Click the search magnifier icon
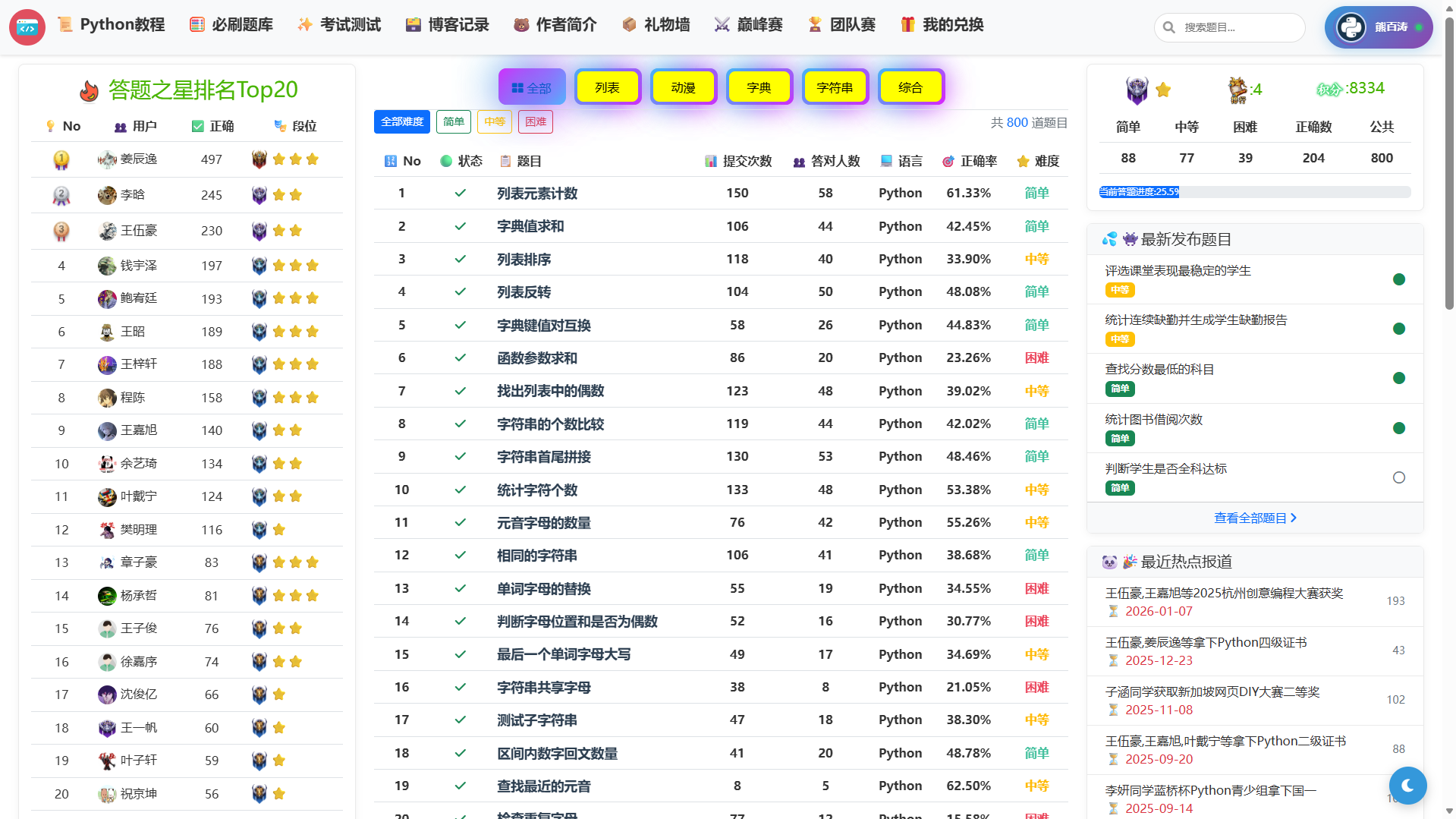The height and width of the screenshot is (819, 1456). pyautogui.click(x=1169, y=27)
